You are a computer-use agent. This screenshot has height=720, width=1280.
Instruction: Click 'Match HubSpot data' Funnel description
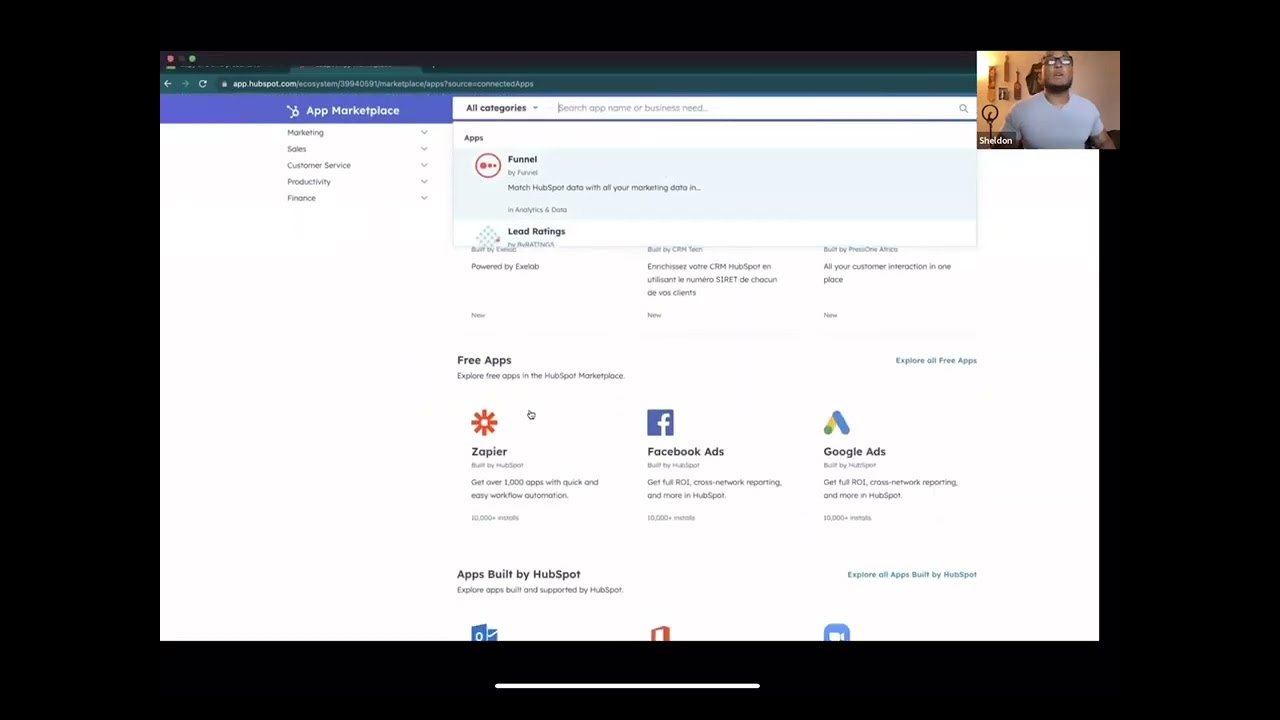click(x=604, y=187)
